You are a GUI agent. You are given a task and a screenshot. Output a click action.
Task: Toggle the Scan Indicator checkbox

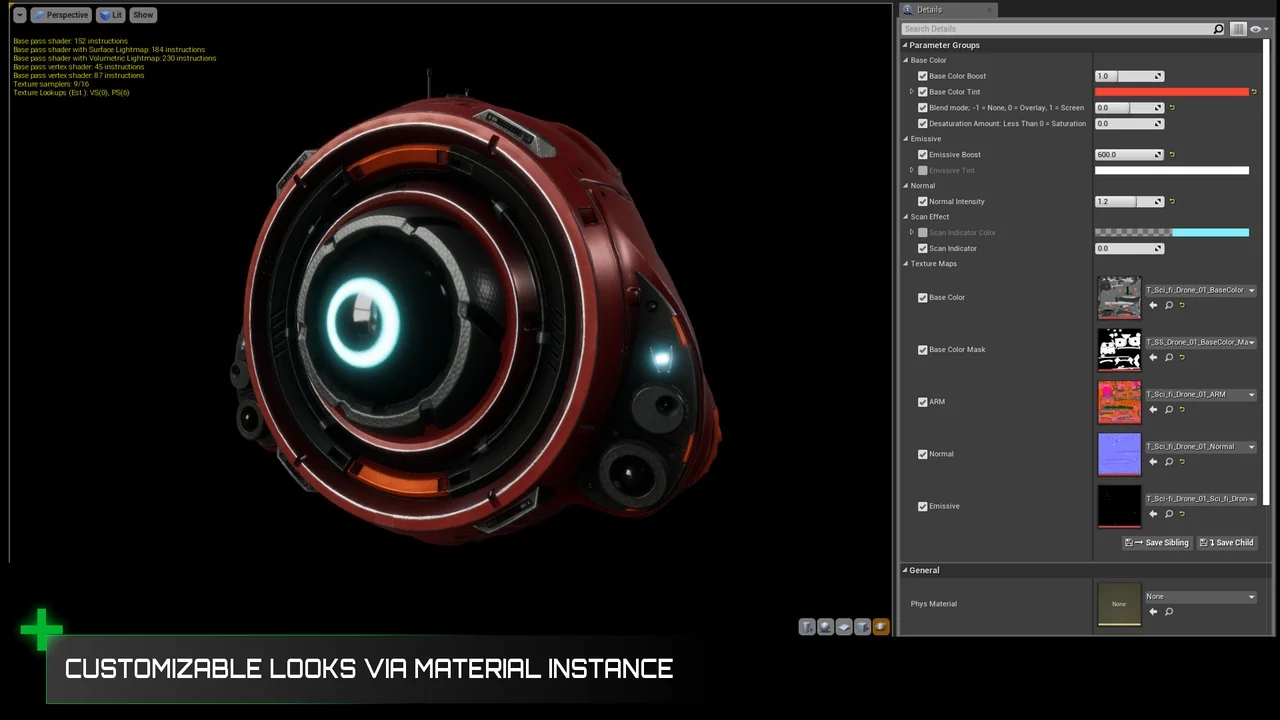(x=923, y=249)
